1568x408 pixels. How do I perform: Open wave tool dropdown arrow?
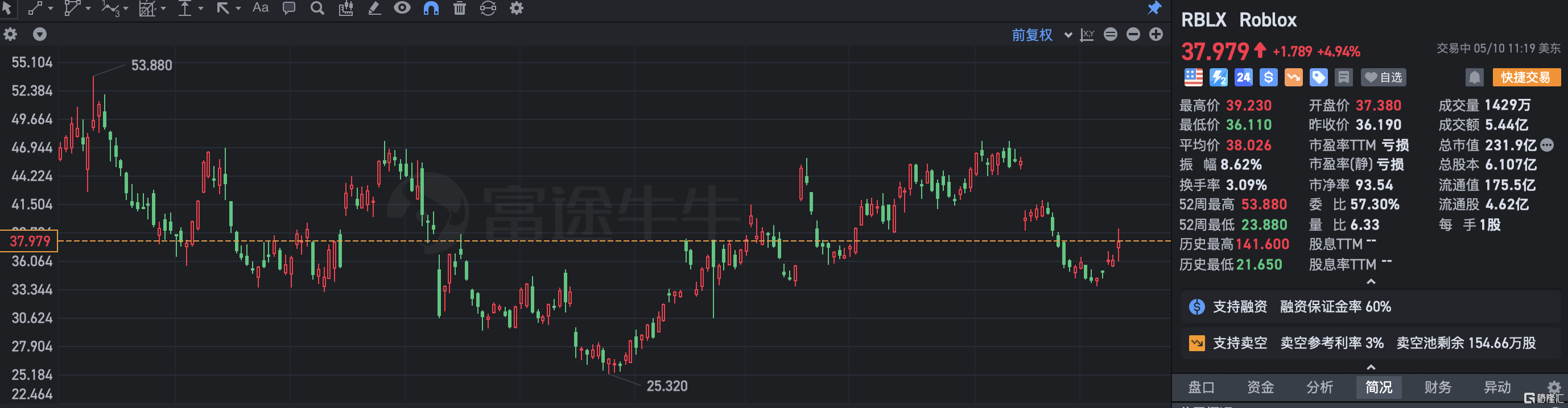[126, 9]
